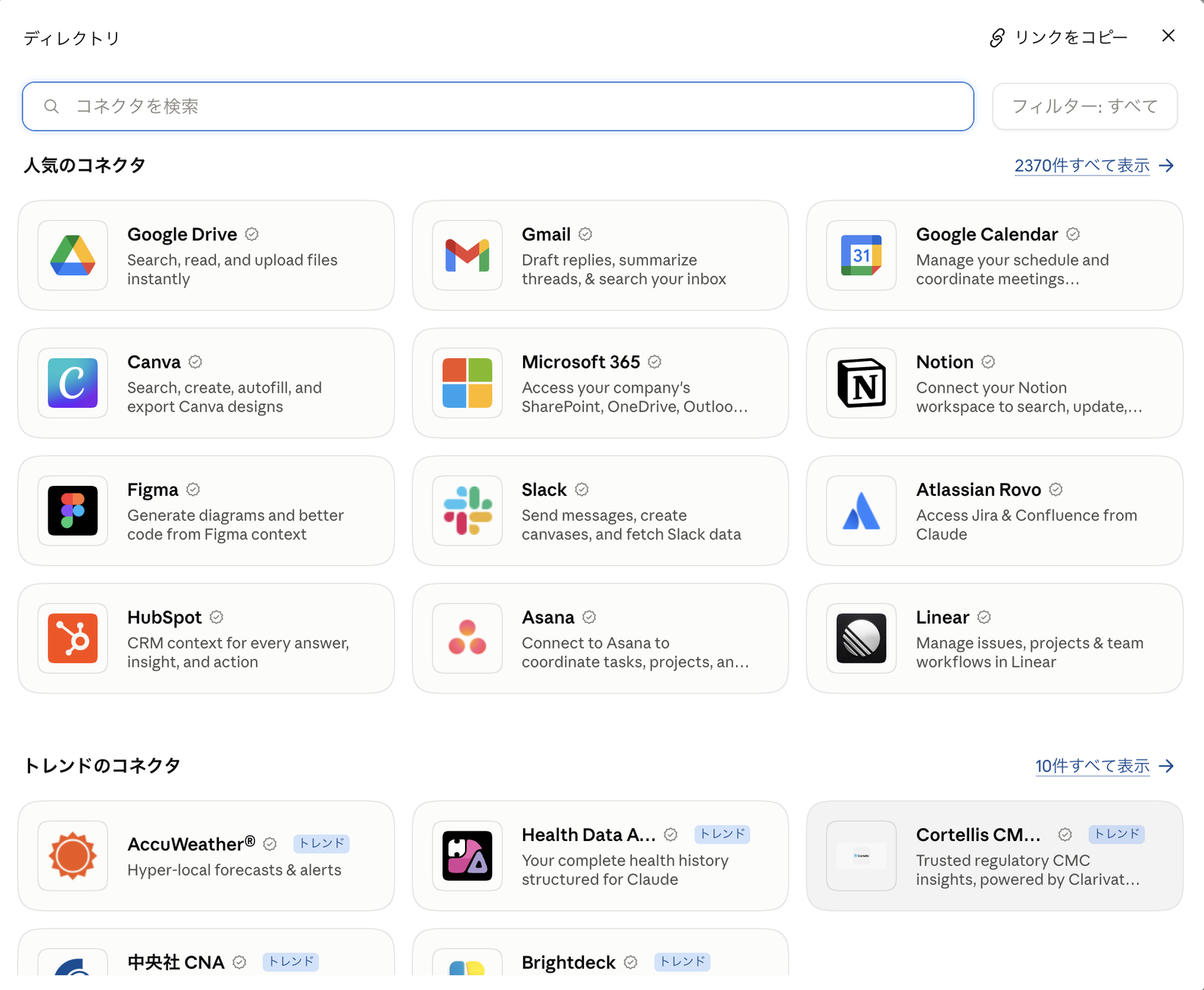Click the Gmail connector name
This screenshot has height=990, width=1204.
[546, 235]
